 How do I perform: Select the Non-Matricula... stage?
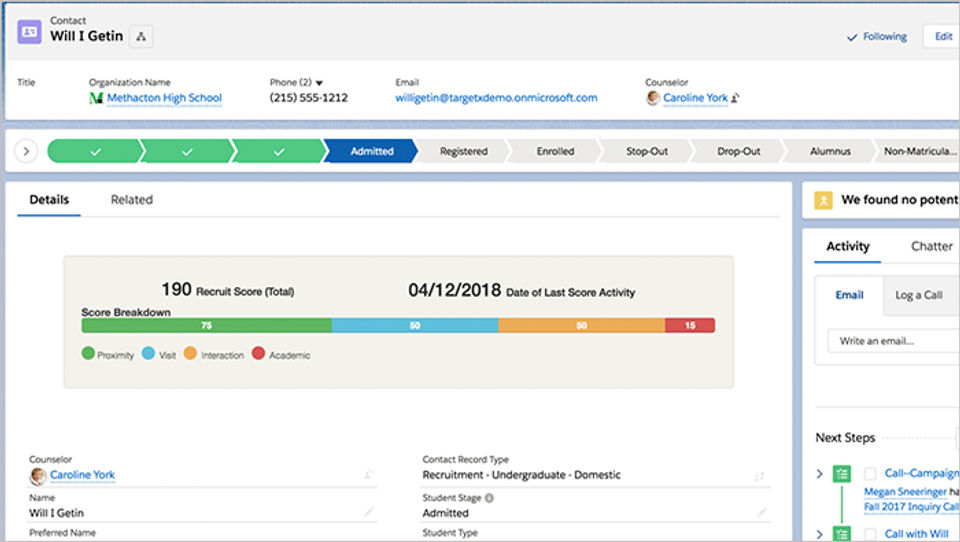(x=918, y=151)
